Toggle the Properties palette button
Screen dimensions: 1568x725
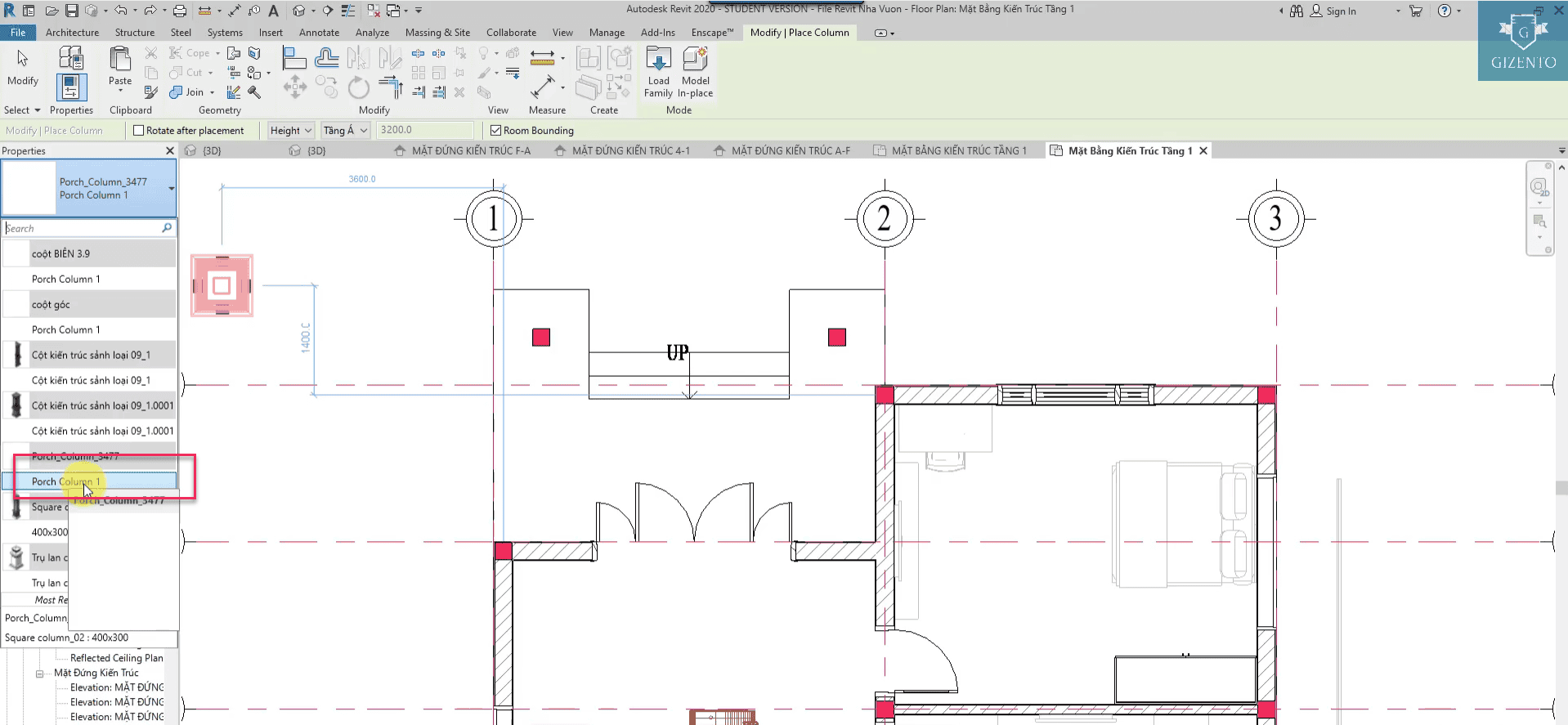click(x=71, y=87)
